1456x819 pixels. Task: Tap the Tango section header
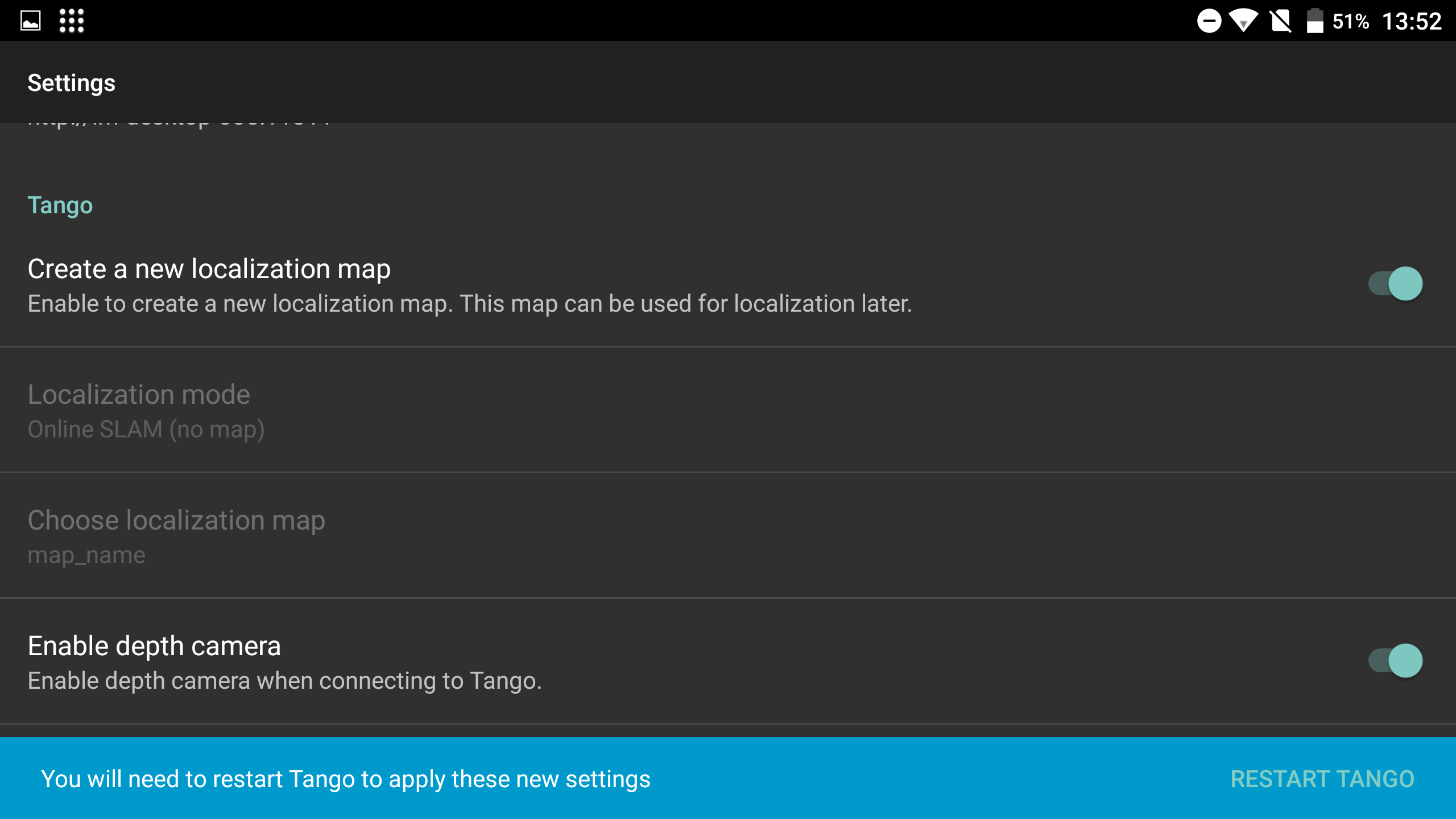click(x=60, y=205)
